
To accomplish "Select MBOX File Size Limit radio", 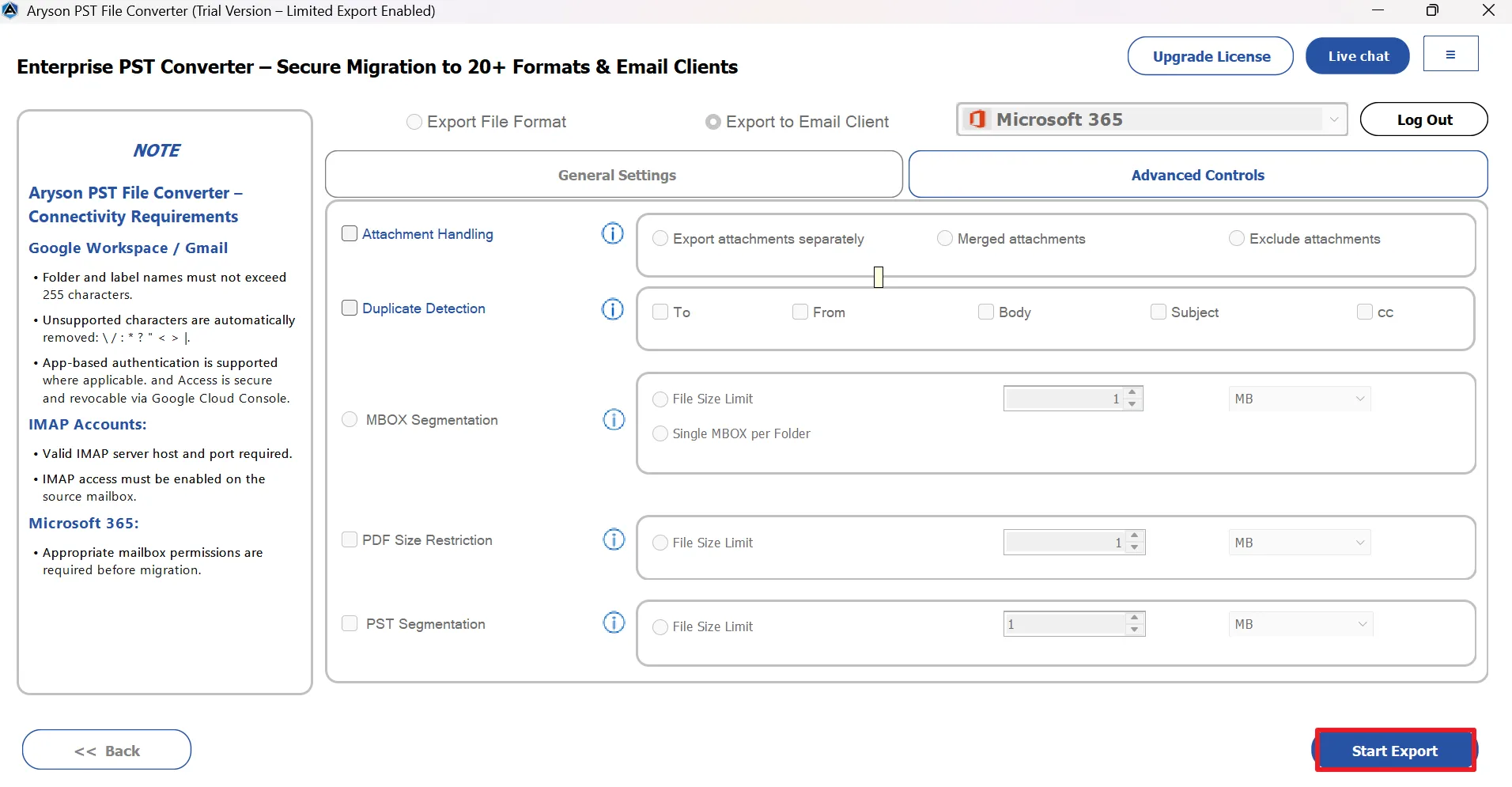I will (660, 399).
